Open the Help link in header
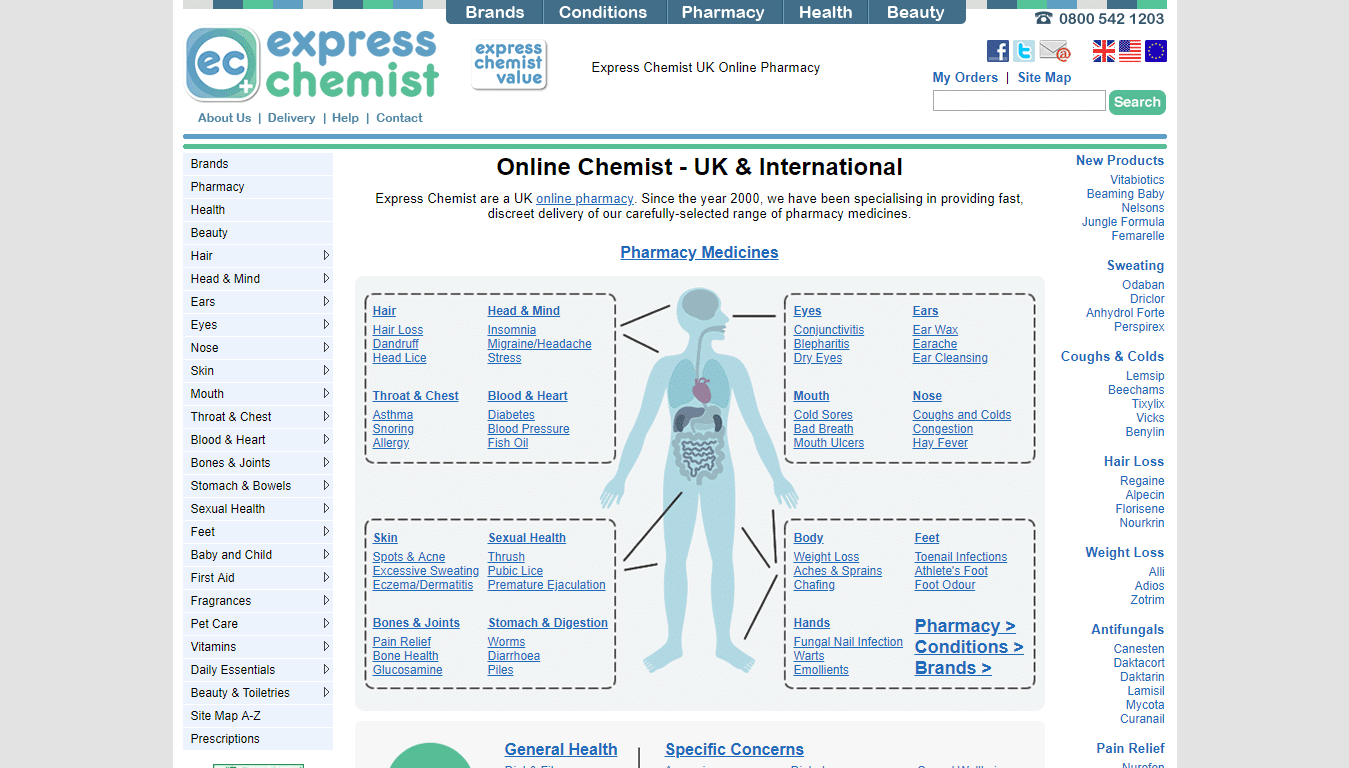This screenshot has width=1349, height=768. [345, 118]
